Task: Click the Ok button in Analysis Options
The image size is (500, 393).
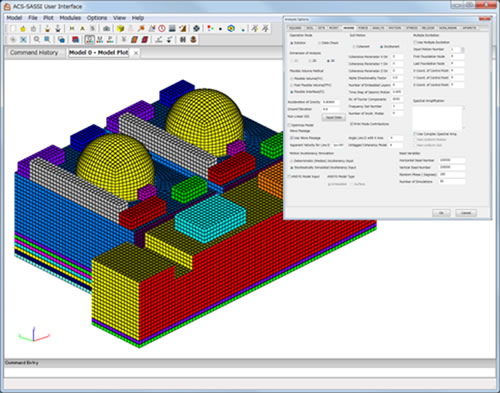Action: coord(441,213)
